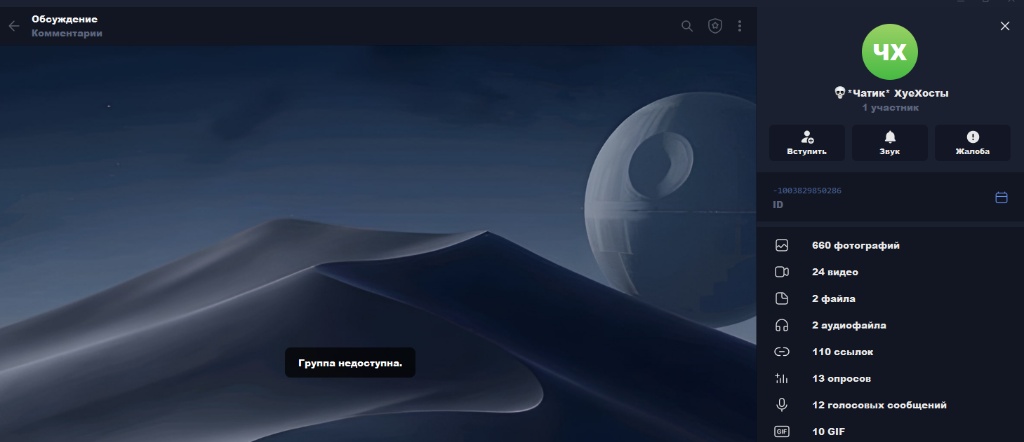Viewport: 1024px width, 442px height.
Task: Click the Группа недоступна notice
Action: (x=350, y=362)
